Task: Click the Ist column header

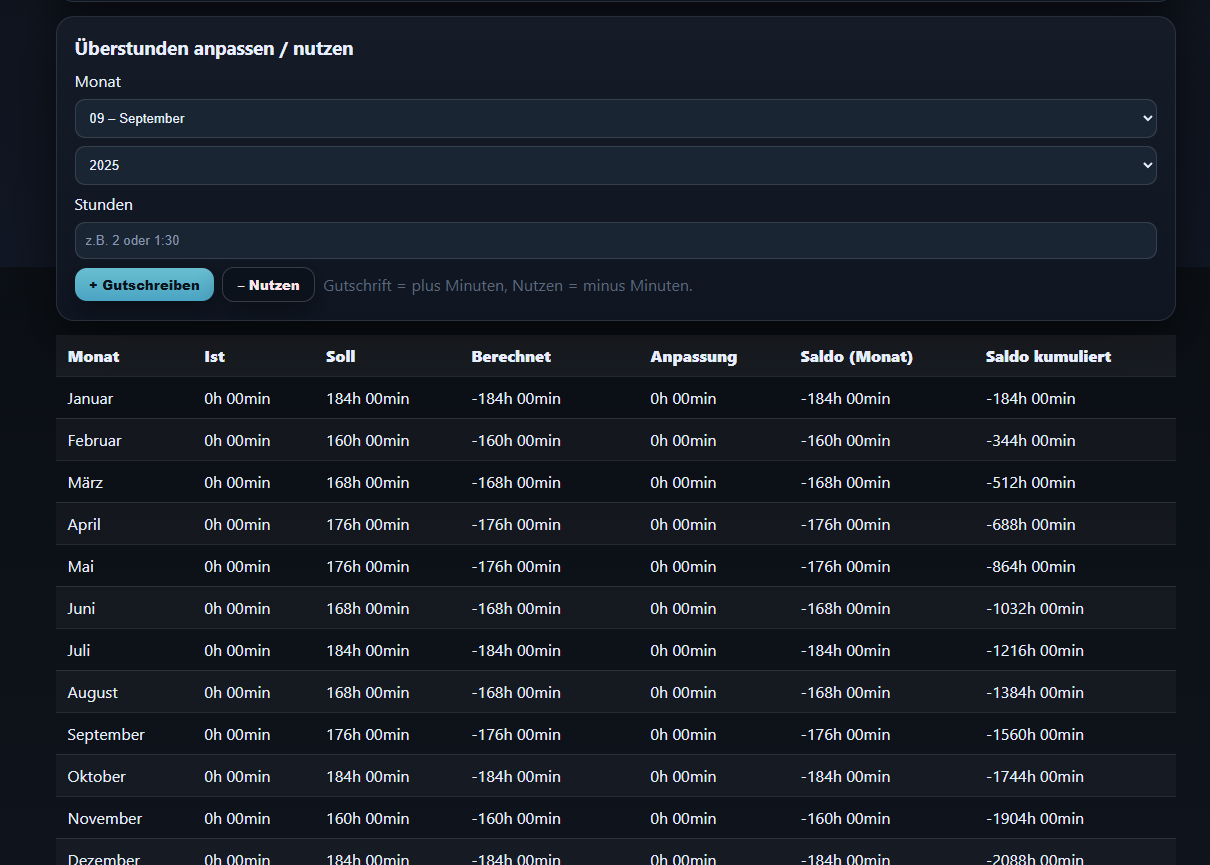Action: (213, 356)
